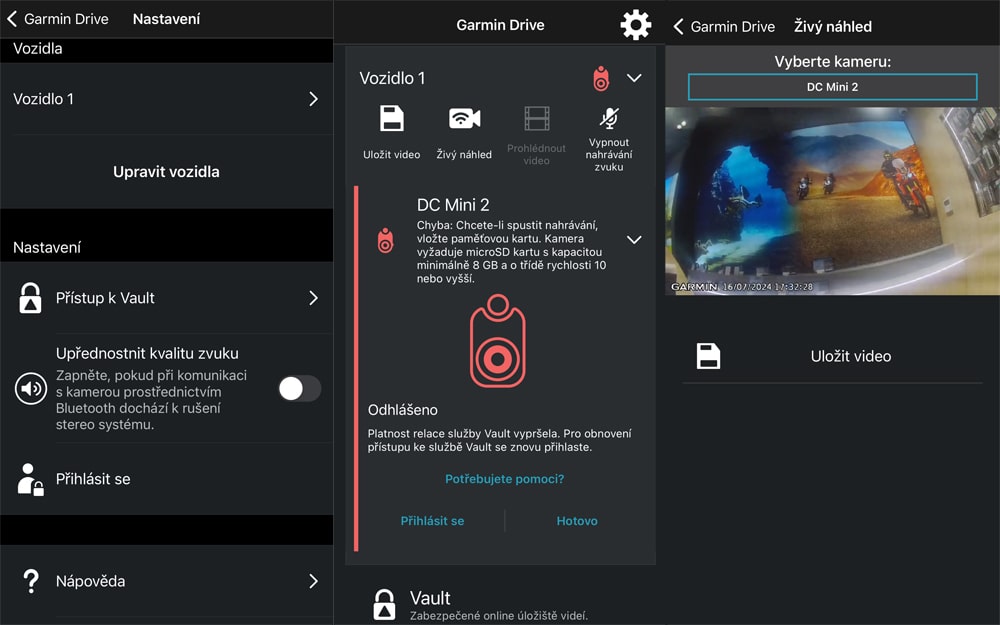Tap the floppy disk icon in Živý náhled screen

tap(709, 357)
